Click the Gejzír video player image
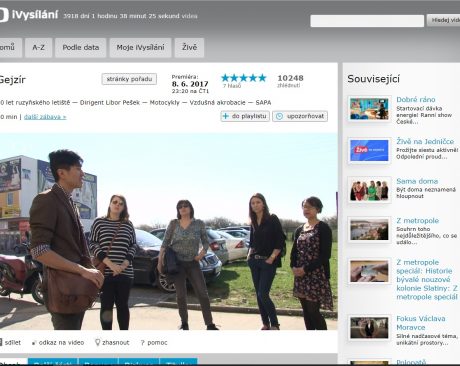460x366 pixels. [169, 231]
